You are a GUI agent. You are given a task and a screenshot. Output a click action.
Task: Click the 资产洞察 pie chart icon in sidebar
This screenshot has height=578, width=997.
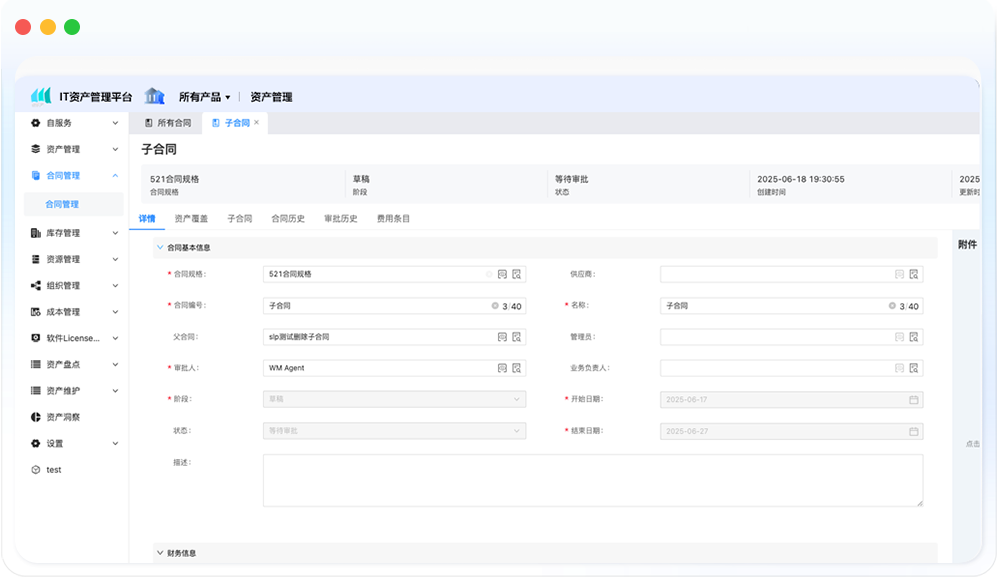[x=36, y=417]
